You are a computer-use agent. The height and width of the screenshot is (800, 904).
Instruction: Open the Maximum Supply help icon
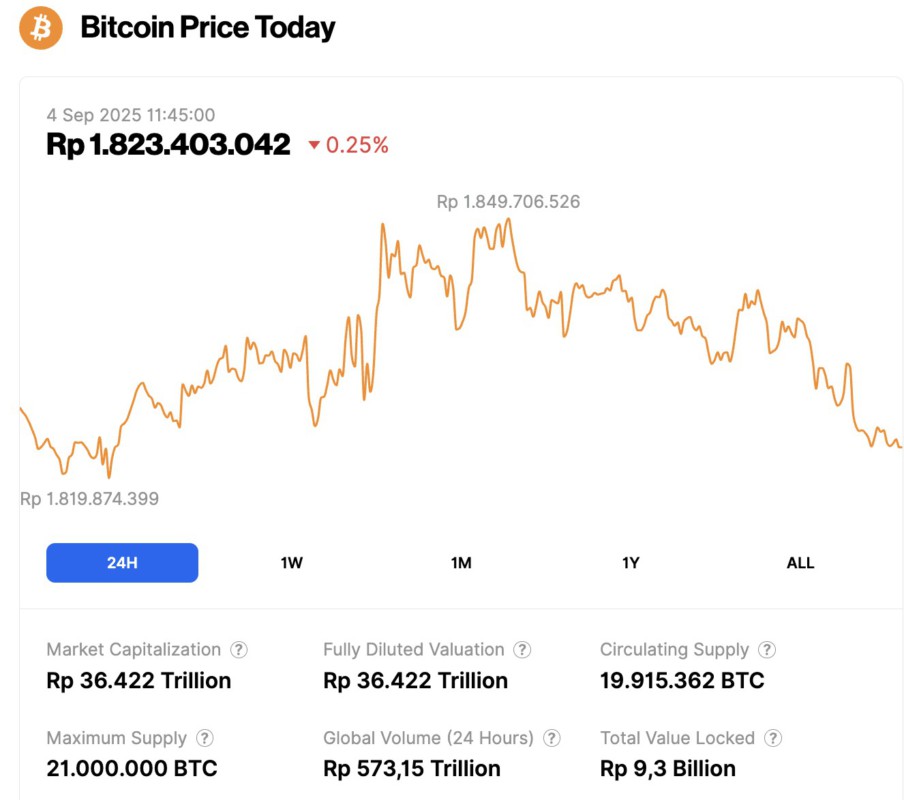[x=203, y=738]
